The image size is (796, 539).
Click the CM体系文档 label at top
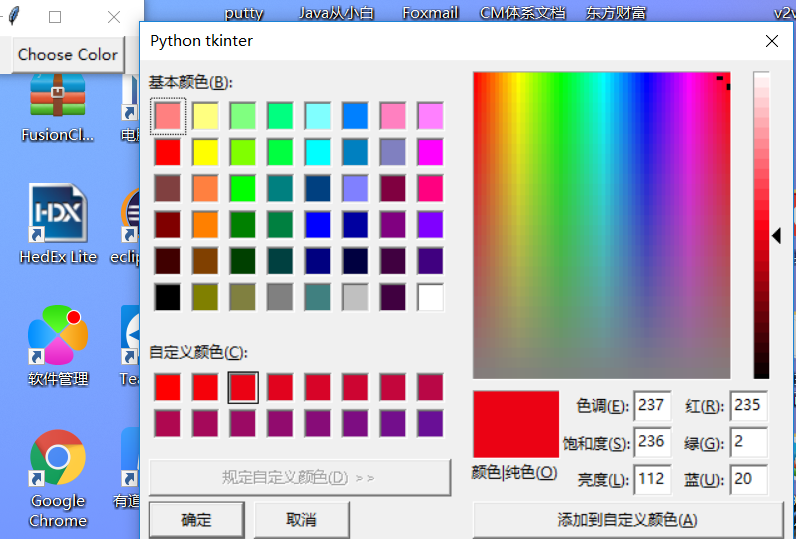click(x=522, y=13)
